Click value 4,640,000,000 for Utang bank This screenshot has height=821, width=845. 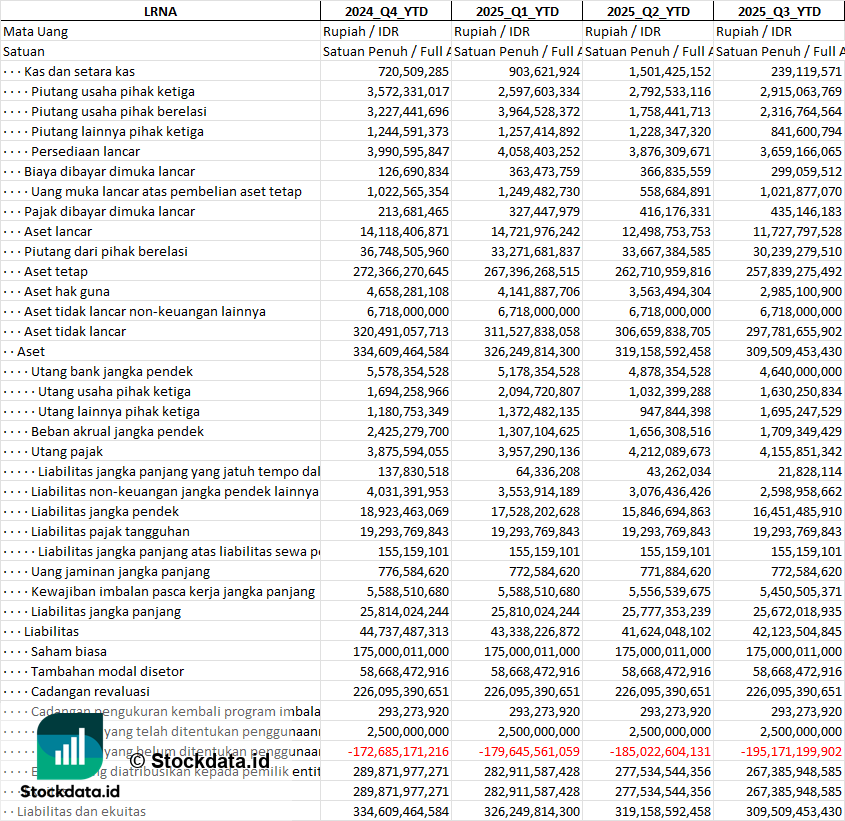pyautogui.click(x=800, y=370)
